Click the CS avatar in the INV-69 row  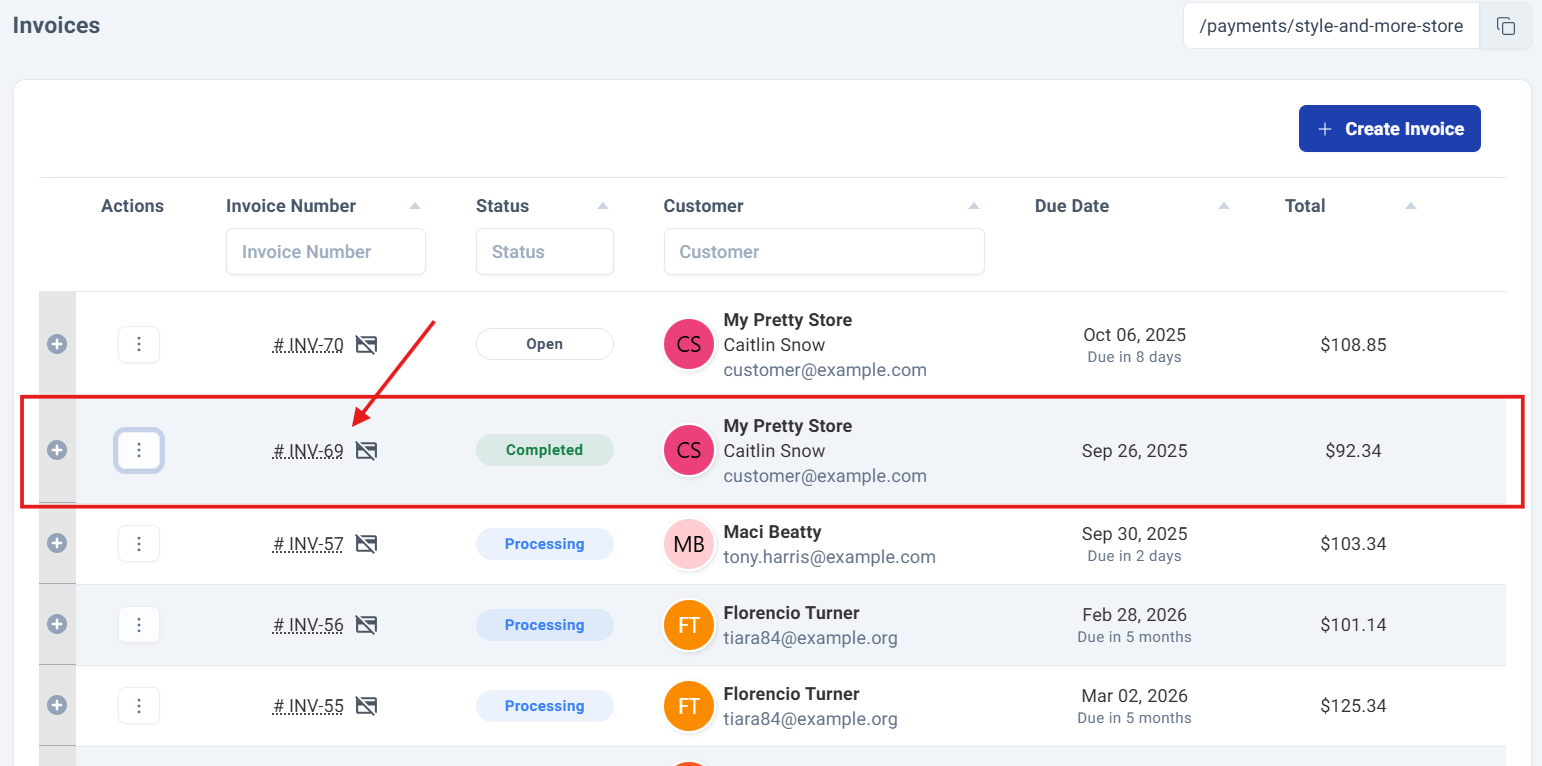click(689, 451)
